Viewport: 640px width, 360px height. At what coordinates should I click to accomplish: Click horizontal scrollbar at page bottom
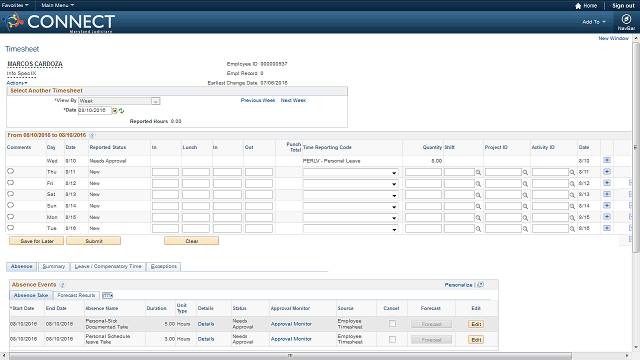[x=291, y=356]
